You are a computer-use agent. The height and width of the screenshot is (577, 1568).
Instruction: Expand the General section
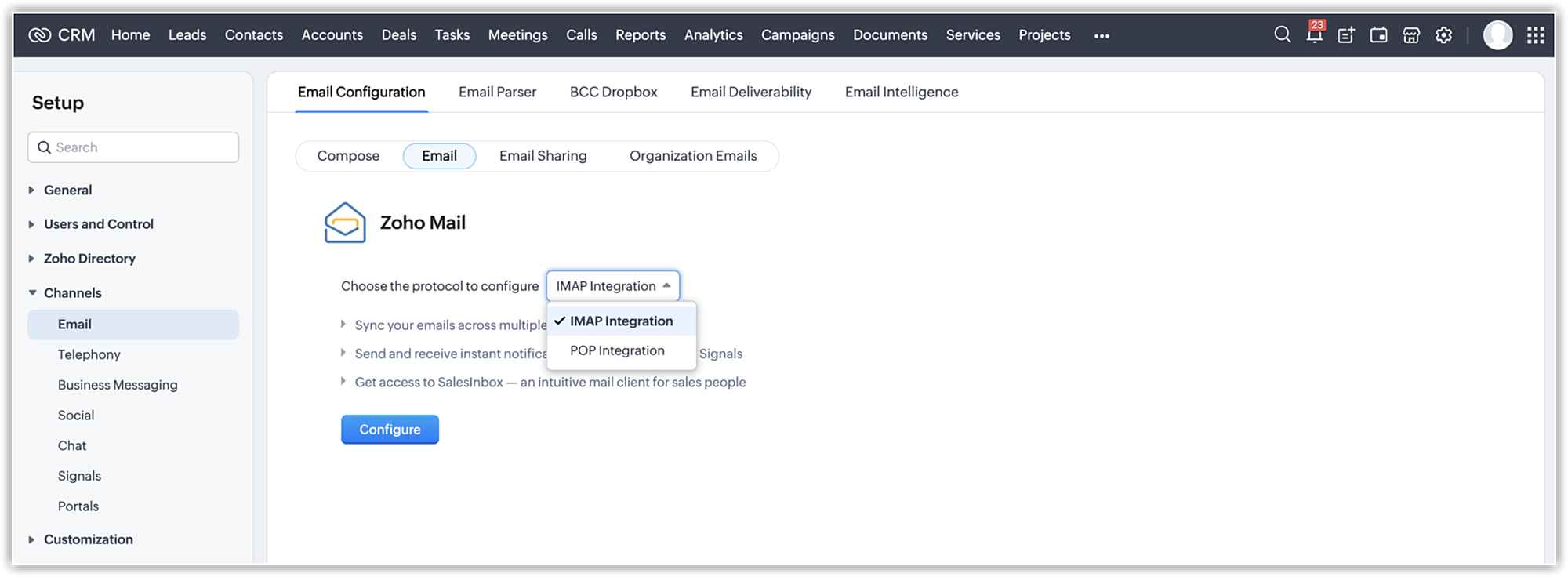[x=31, y=190]
